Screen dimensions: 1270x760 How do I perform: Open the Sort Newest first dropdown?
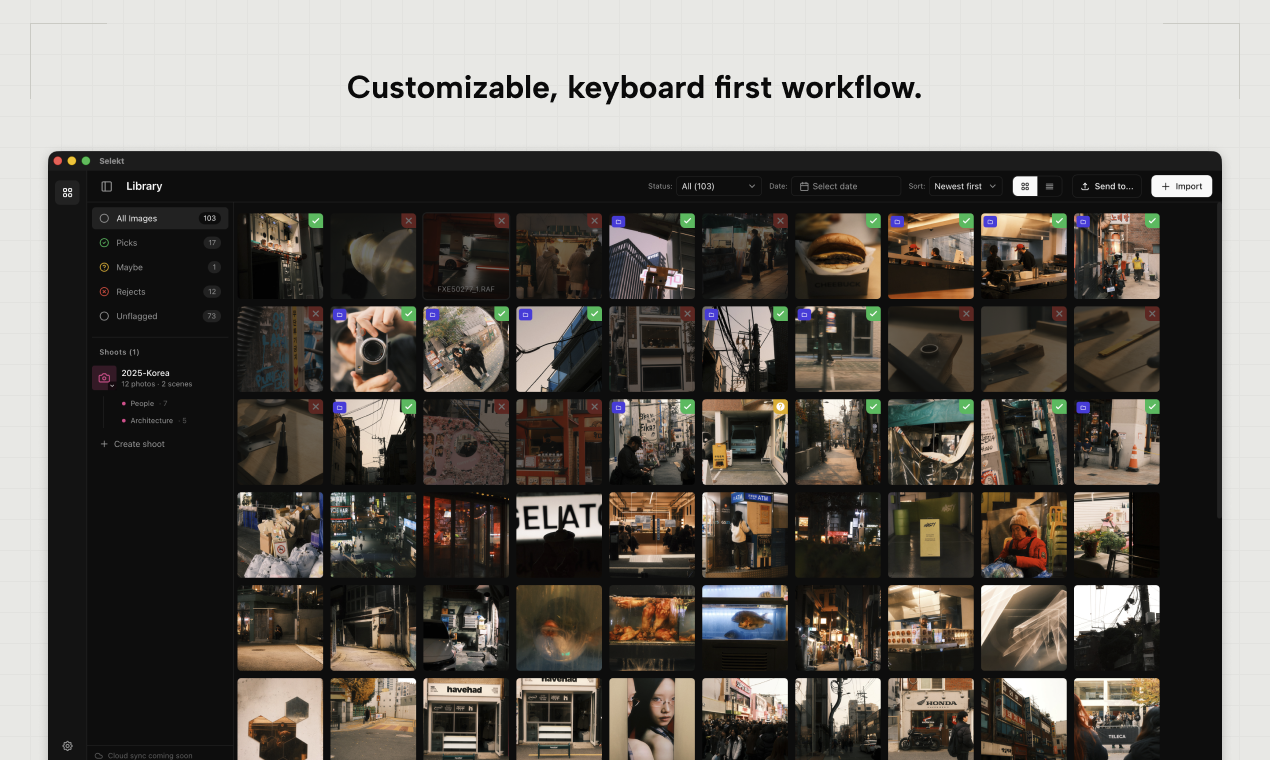pyautogui.click(x=965, y=186)
